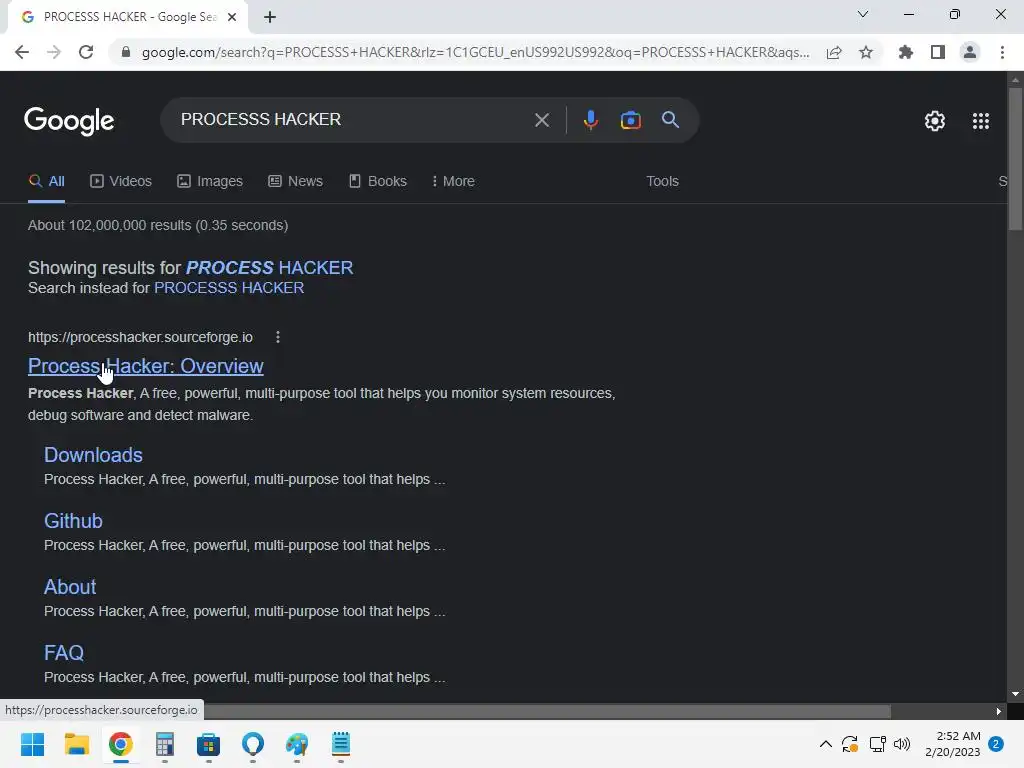The height and width of the screenshot is (768, 1024).
Task: Open File Explorer from the taskbar
Action: click(76, 744)
